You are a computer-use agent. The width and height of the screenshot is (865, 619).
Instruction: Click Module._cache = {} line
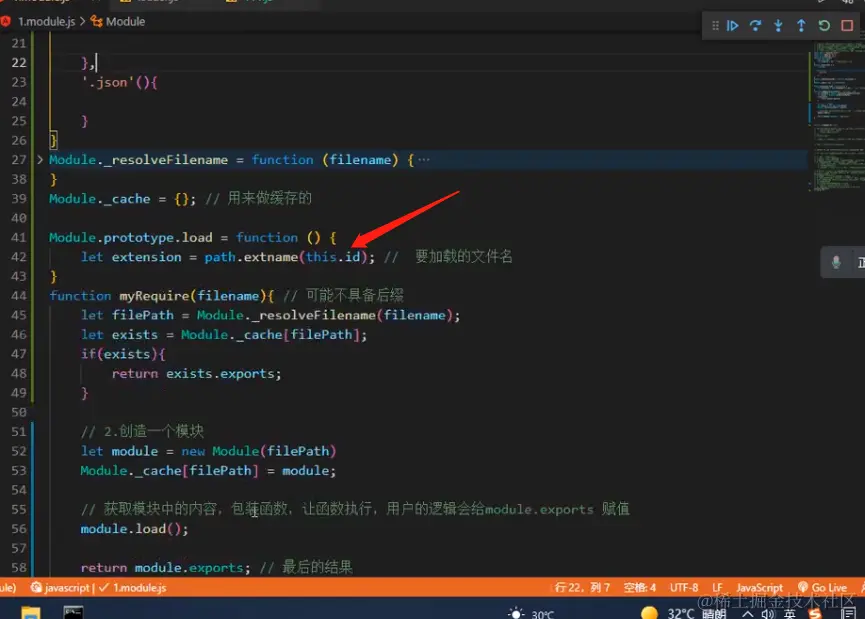[122, 199]
